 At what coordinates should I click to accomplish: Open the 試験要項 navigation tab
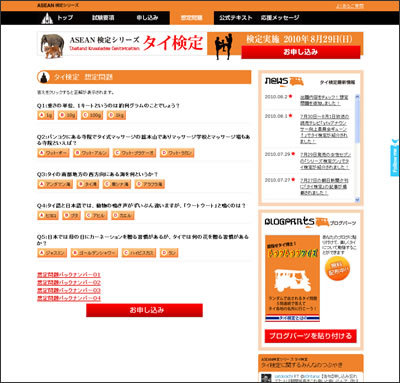(103, 18)
